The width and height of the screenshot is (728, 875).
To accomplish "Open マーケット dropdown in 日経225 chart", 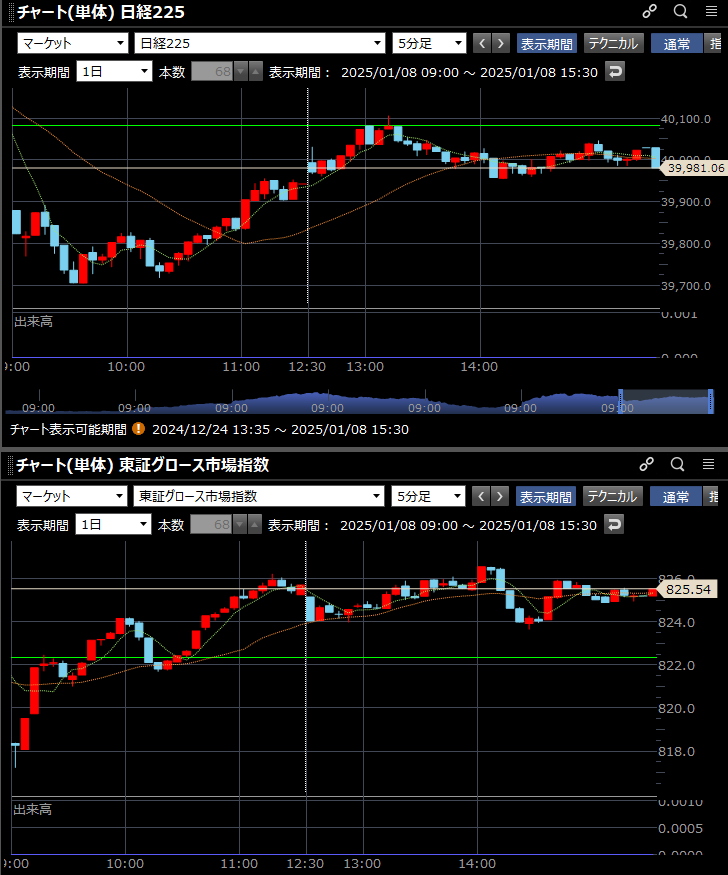I will (x=73, y=43).
